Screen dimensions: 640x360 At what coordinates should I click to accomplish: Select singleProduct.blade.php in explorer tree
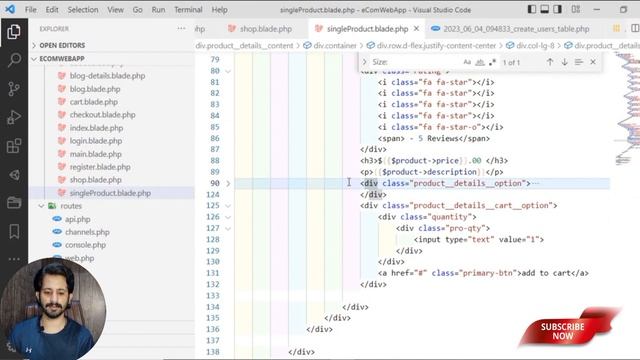(x=110, y=193)
